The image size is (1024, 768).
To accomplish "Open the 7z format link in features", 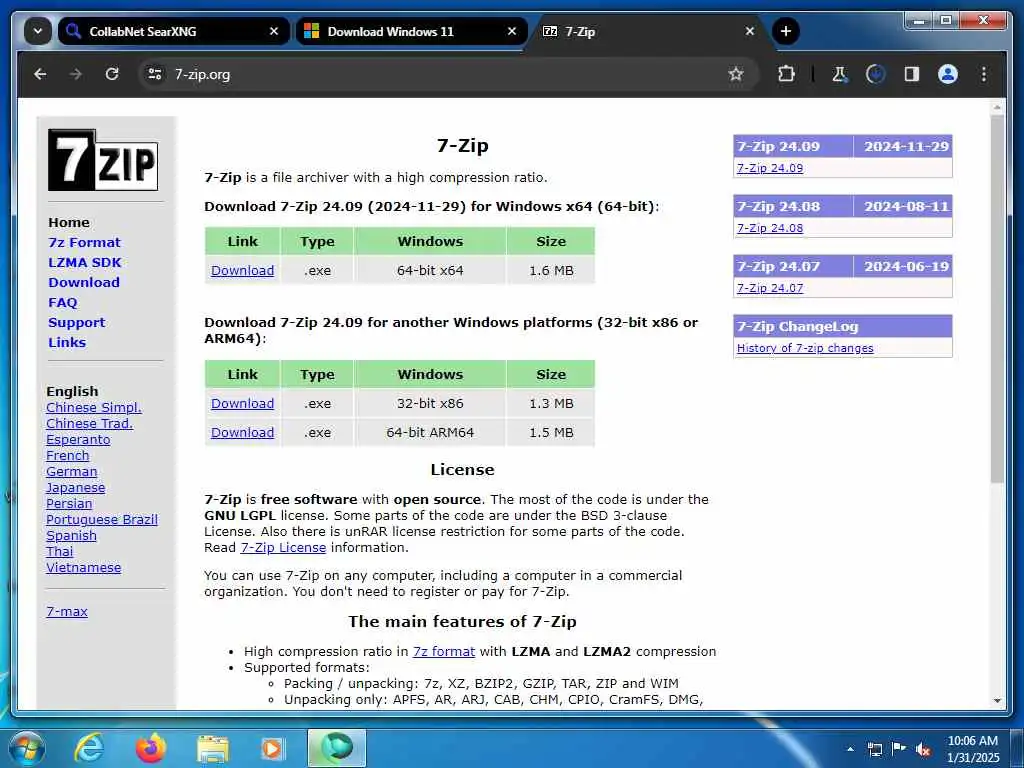I will pyautogui.click(x=443, y=651).
